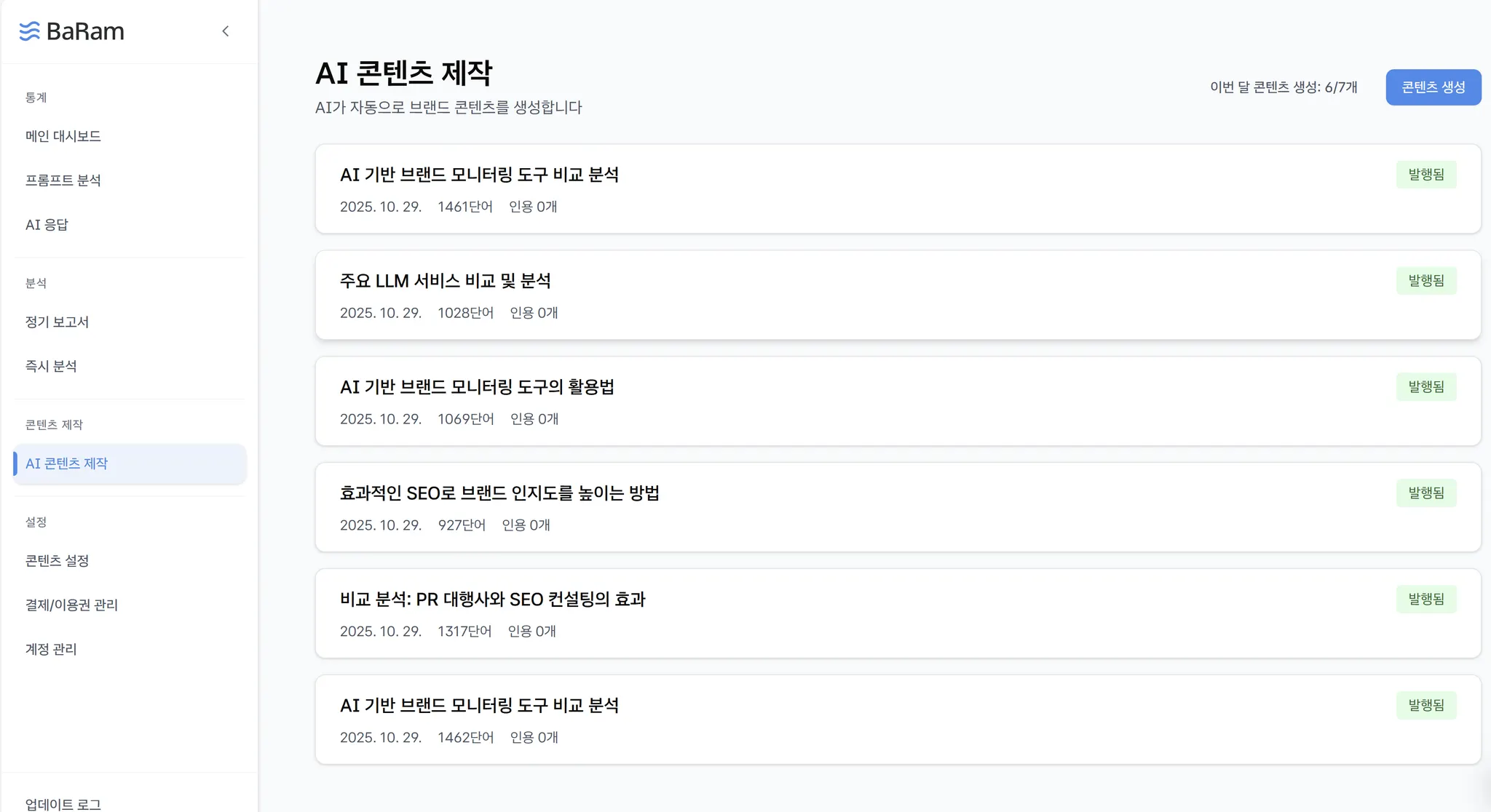Viewport: 1491px width, 812px height.
Task: Open 메인 대시보드 in sidebar
Action: coord(63,136)
